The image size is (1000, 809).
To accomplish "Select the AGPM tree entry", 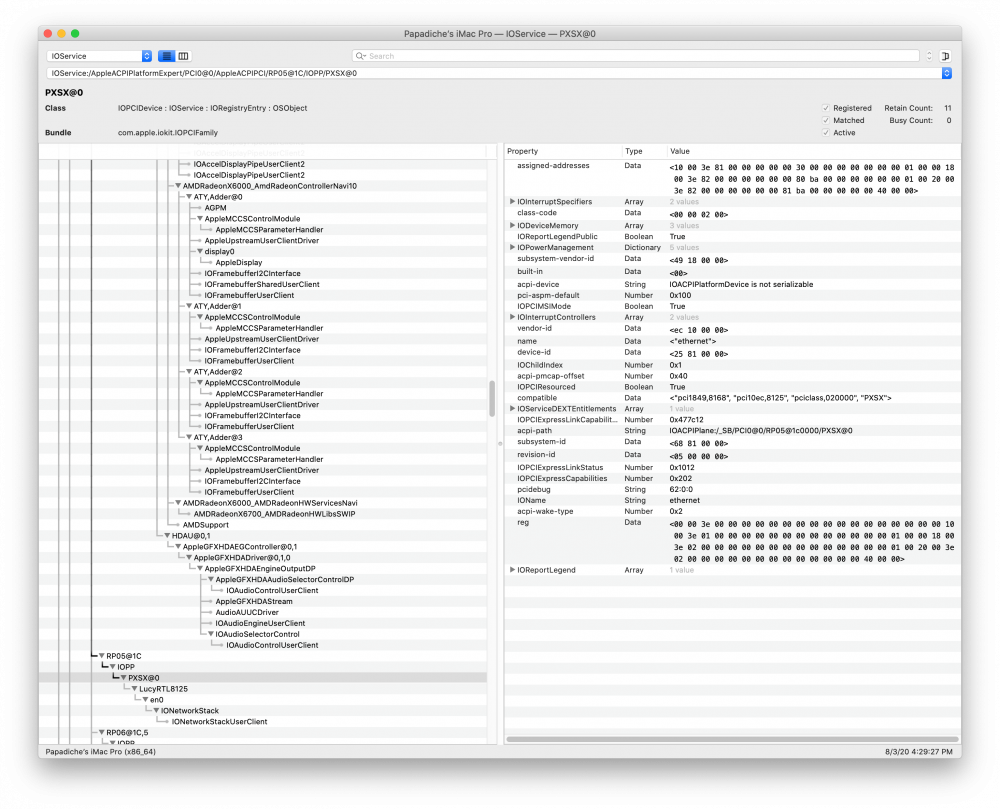I will [216, 208].
